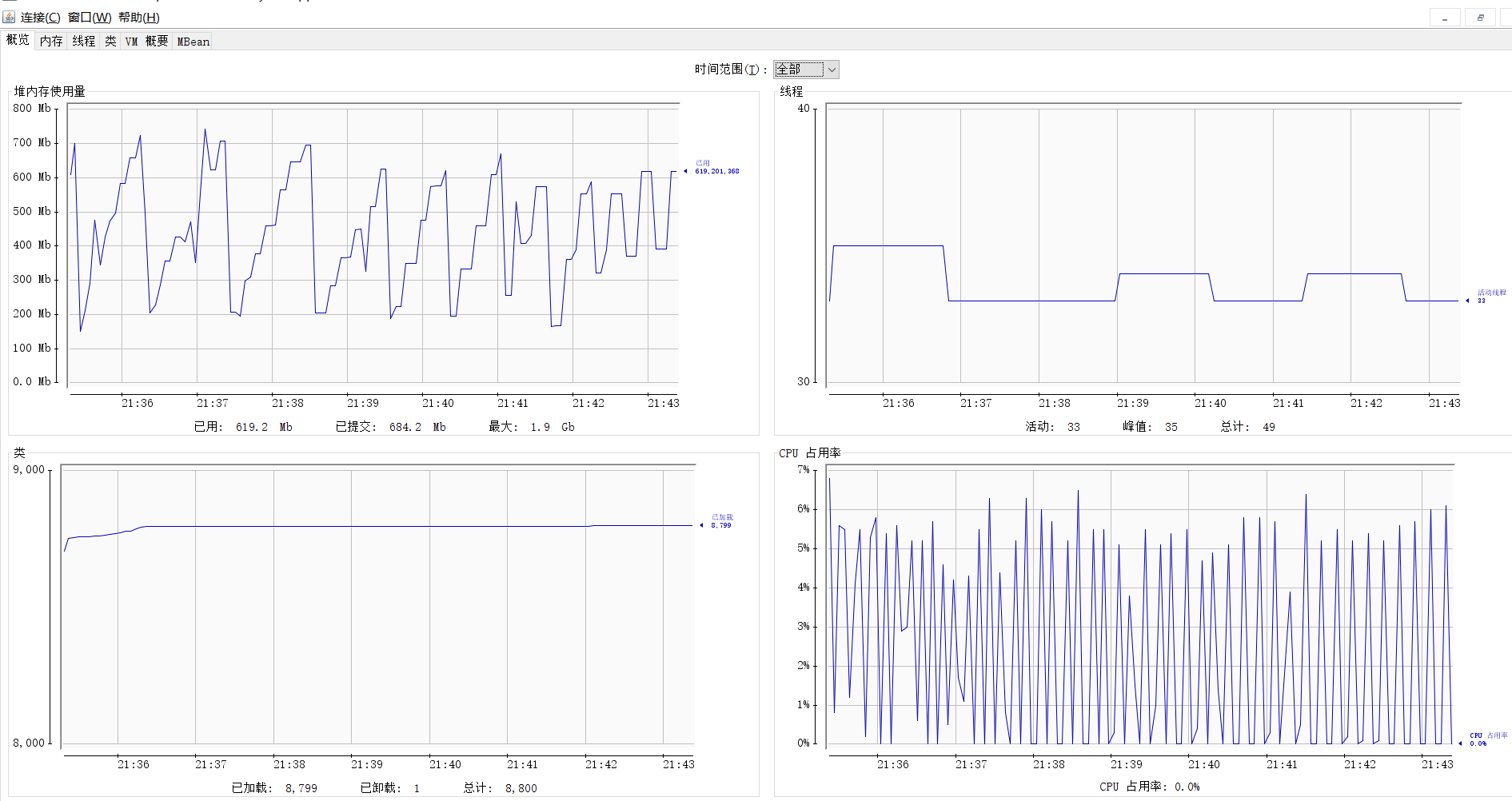Click the 活动线程 33 legend marker
This screenshot has height=801, width=1512.
[1486, 297]
